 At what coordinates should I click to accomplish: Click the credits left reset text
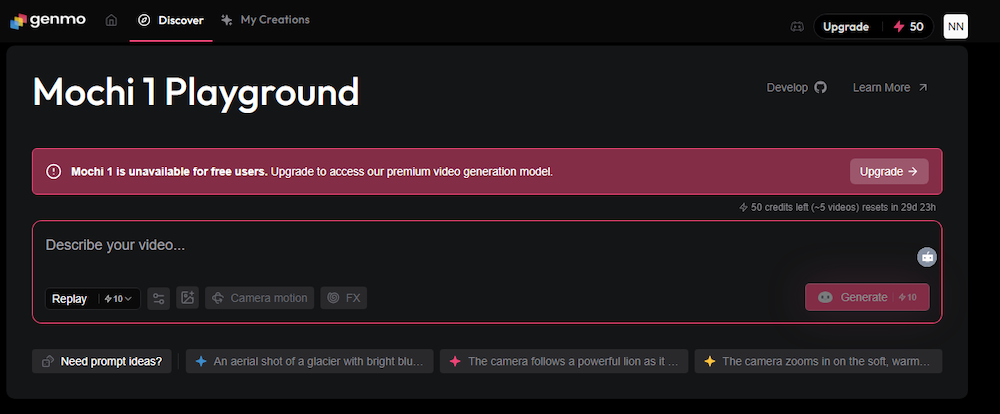pos(837,207)
